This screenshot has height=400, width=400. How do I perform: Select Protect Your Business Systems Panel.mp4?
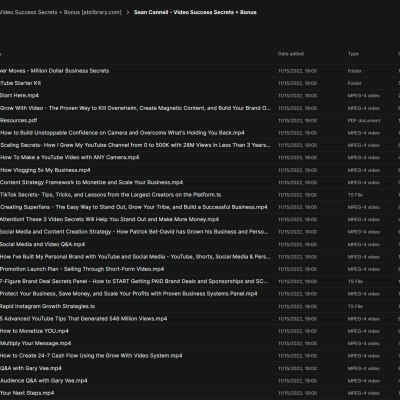point(128,294)
